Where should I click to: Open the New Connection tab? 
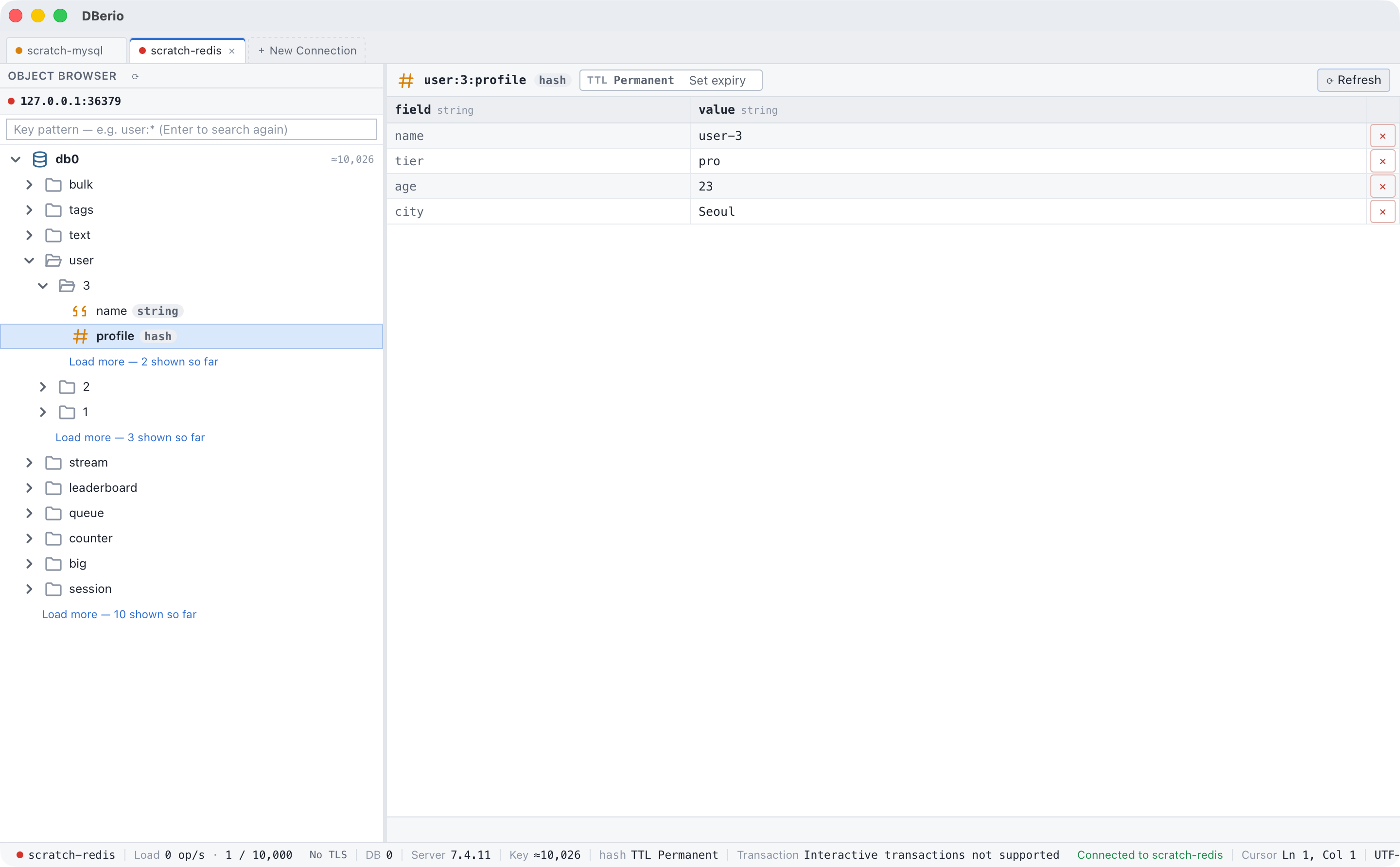307,51
